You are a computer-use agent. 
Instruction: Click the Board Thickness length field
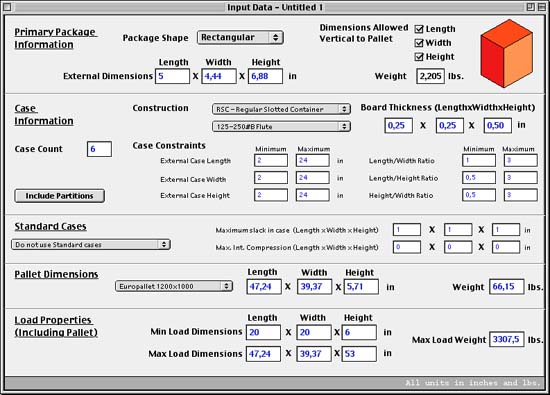[398, 125]
